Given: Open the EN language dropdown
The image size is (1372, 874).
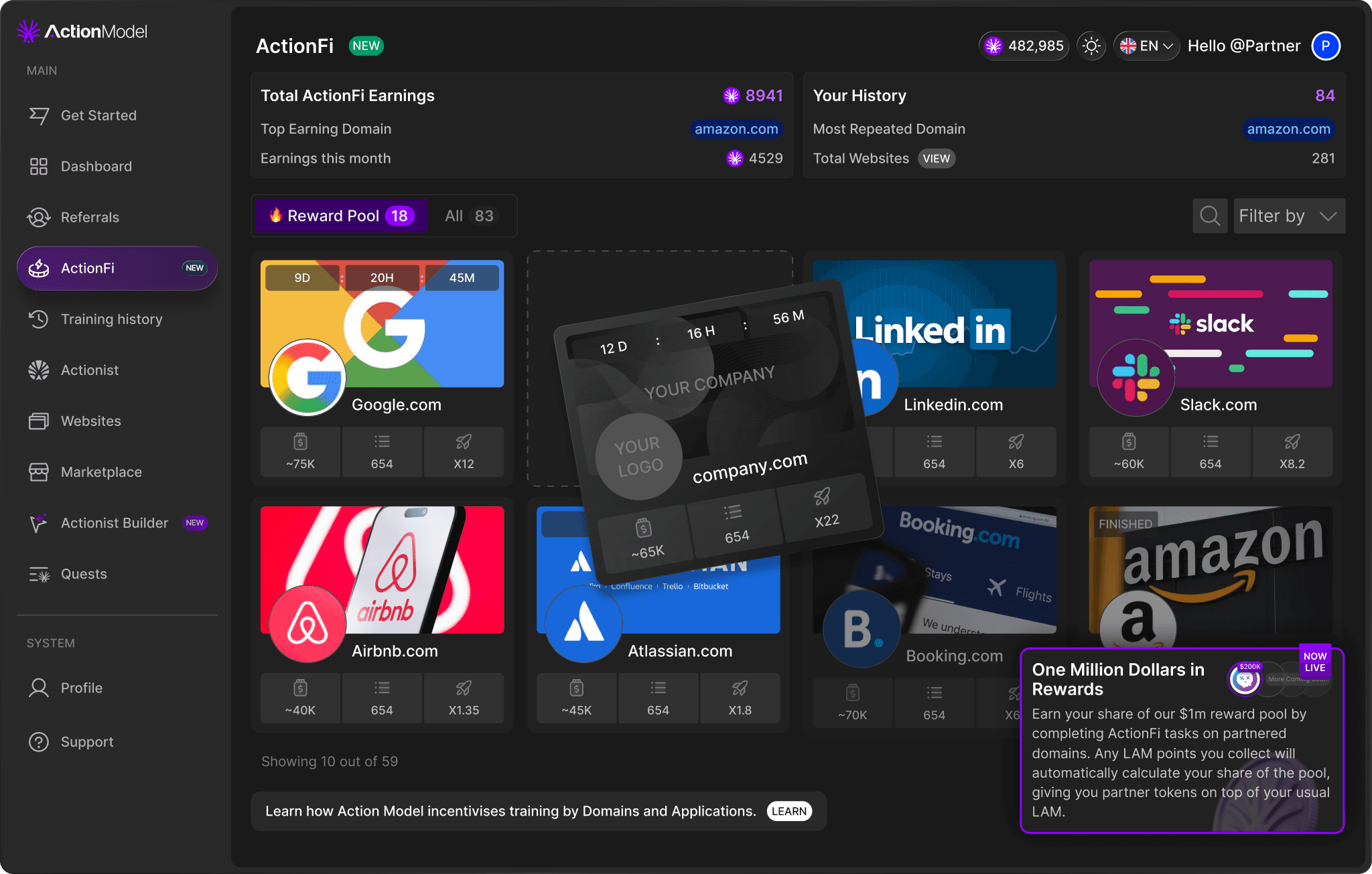Looking at the screenshot, I should (x=1146, y=46).
